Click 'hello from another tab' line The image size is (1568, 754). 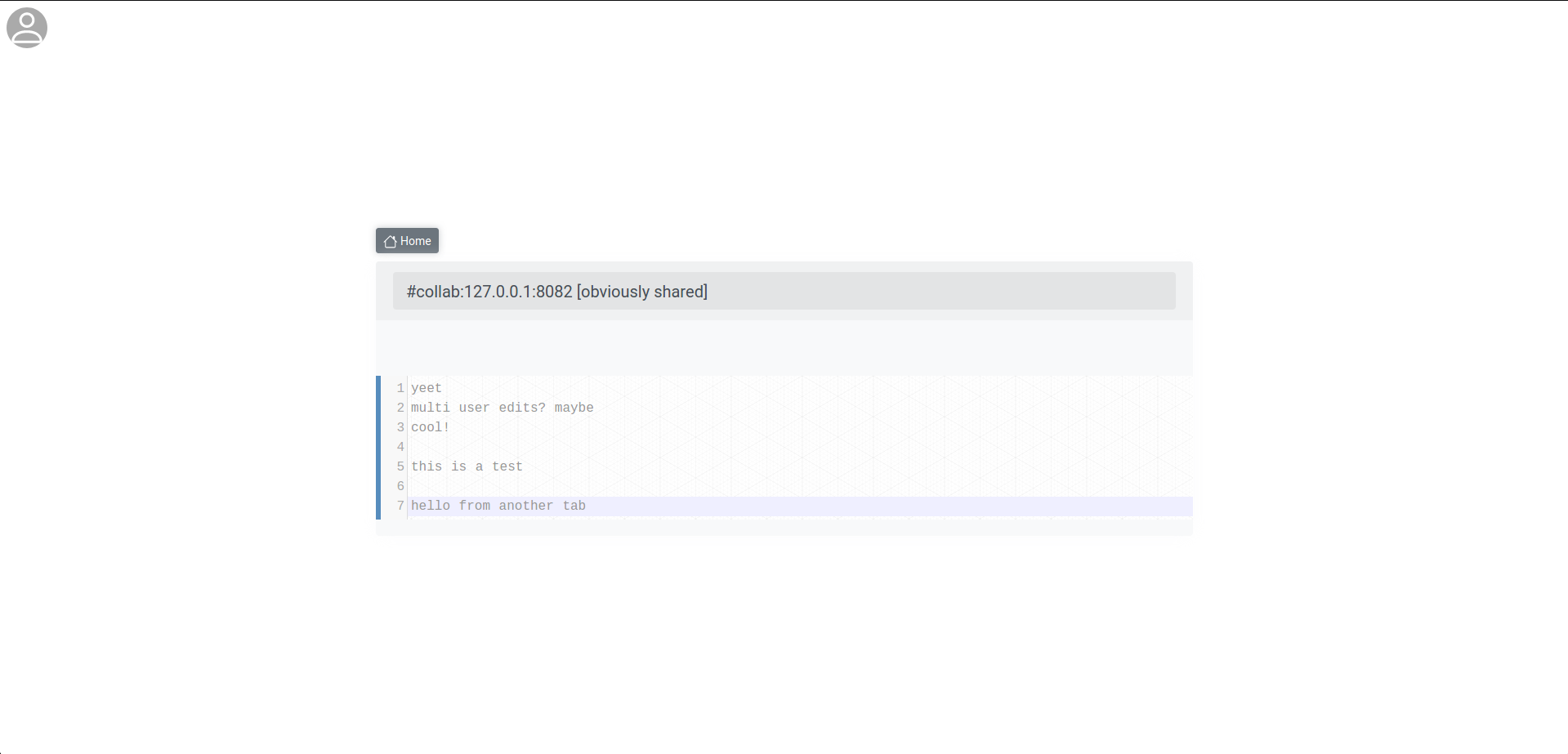(x=498, y=506)
